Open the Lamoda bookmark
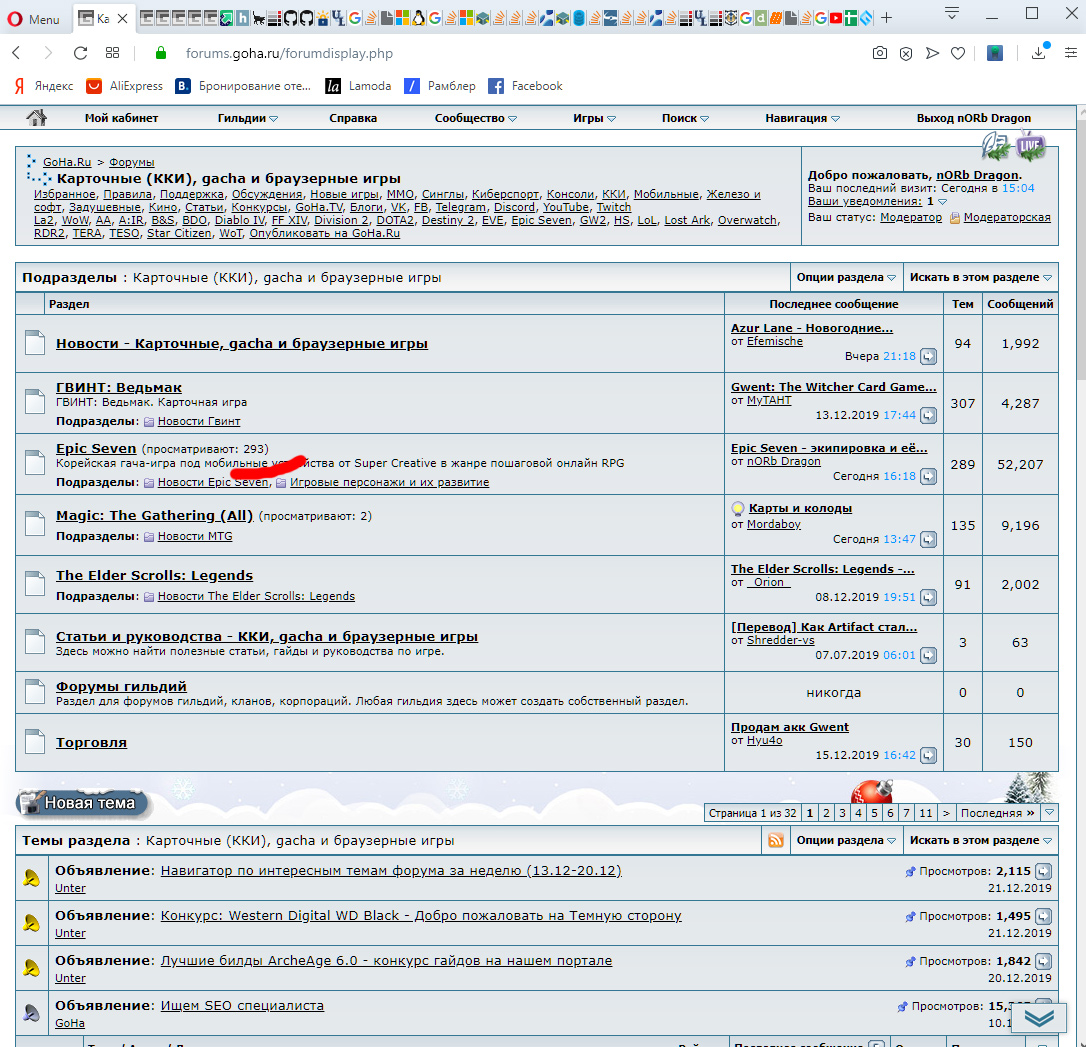The image size is (1086, 1047). 358,86
